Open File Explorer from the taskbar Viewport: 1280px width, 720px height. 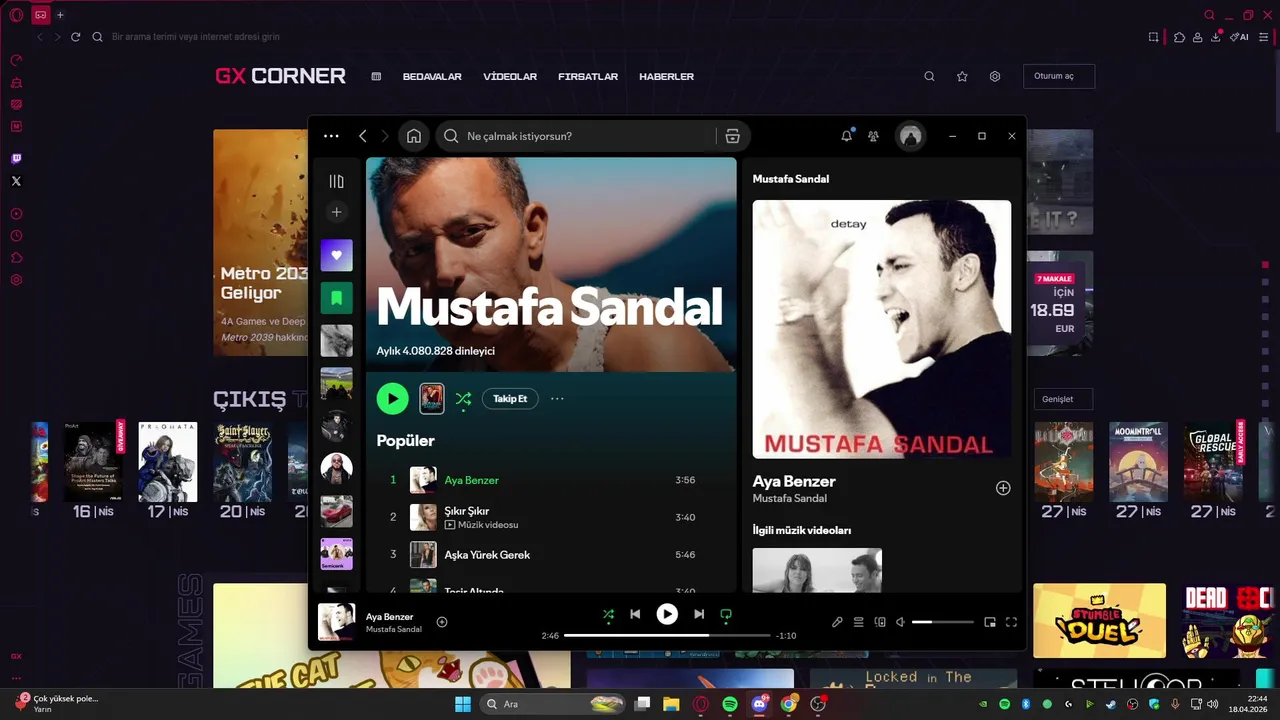coord(671,704)
